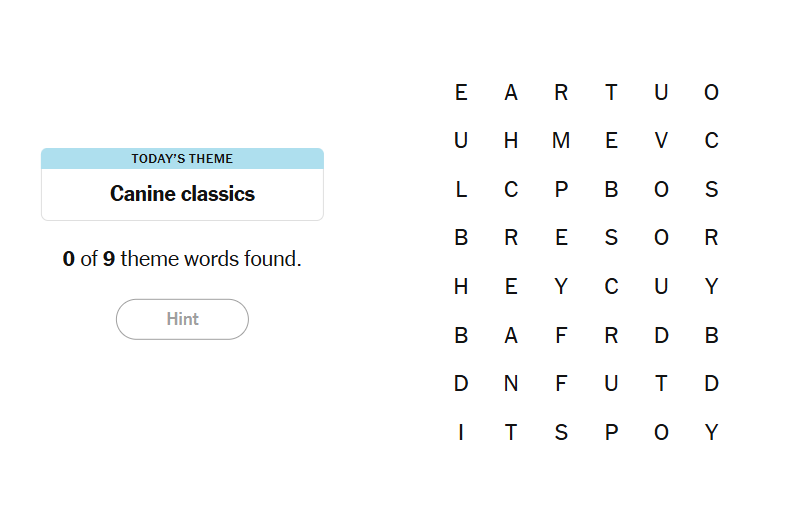This screenshot has width=794, height=527.
Task: Click the letter U in the top row
Action: click(x=661, y=93)
